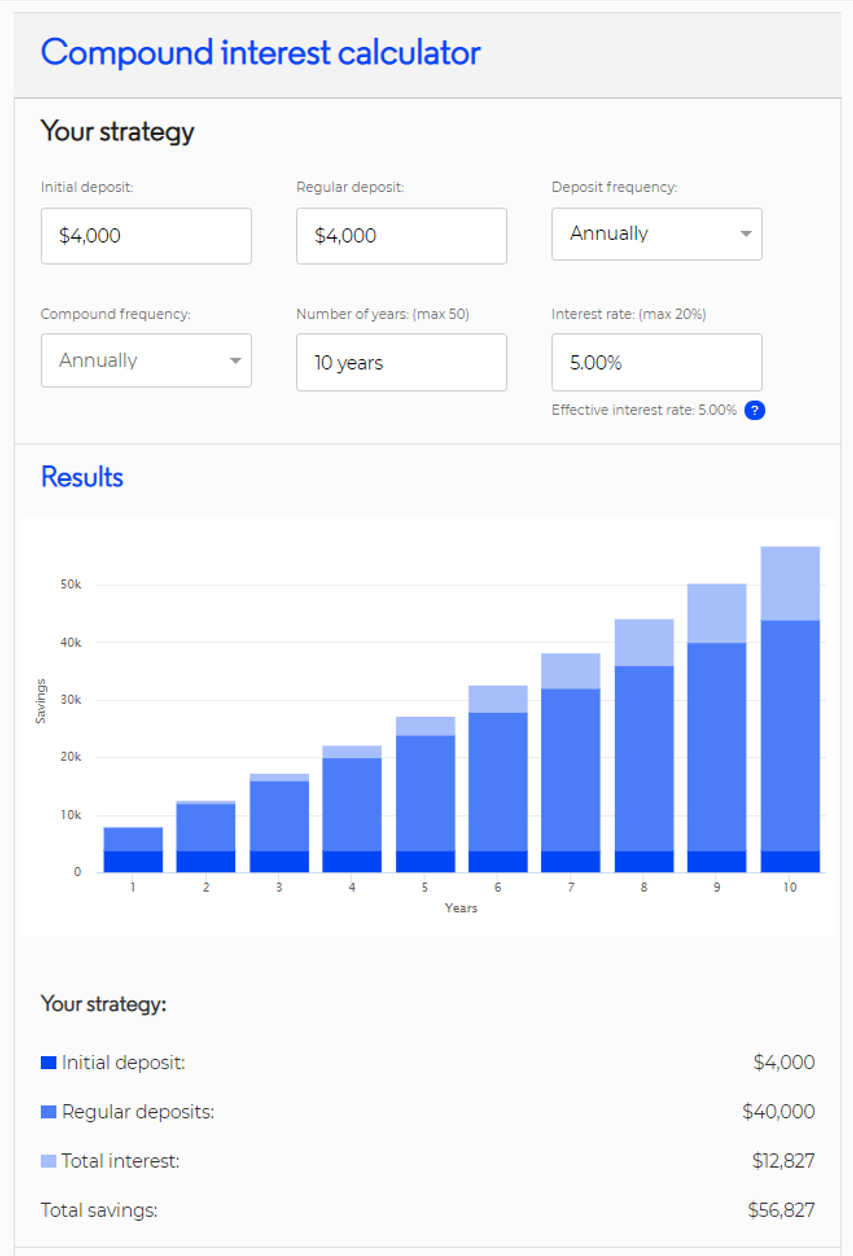Screen dimensions: 853x1256
Task: Click the Total interest legend color swatch
Action: point(48,1161)
